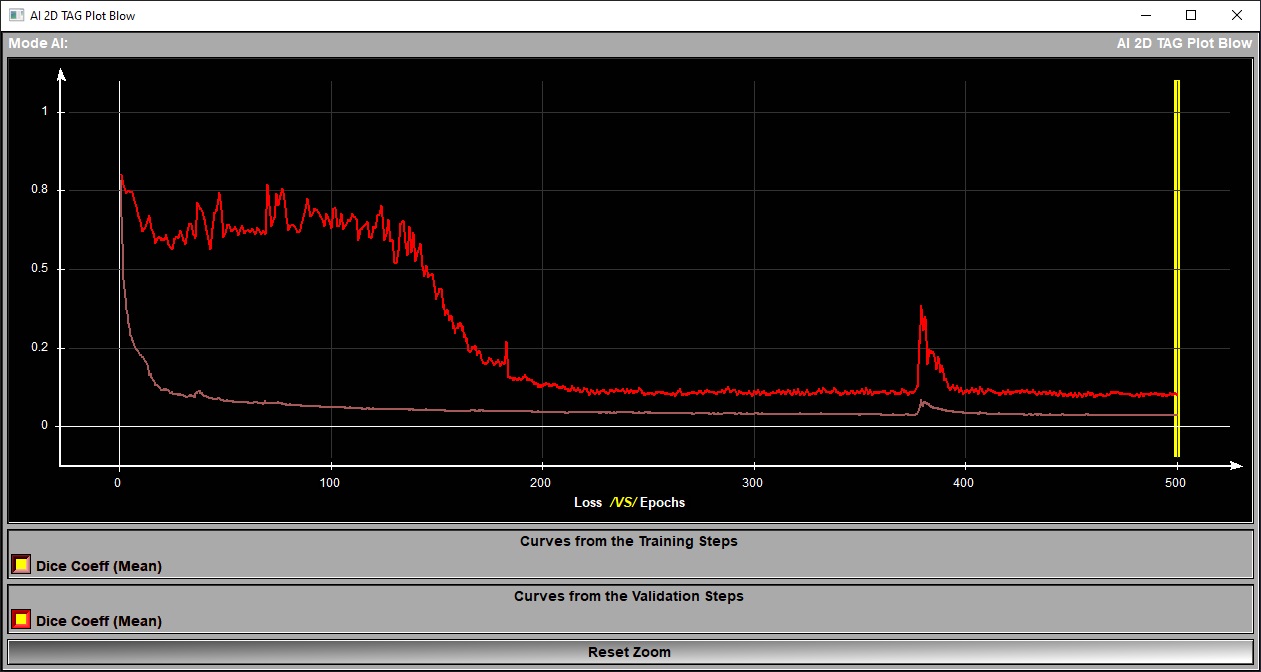Click the 'Mode AI:' label
Viewport: 1261px width, 672px height.
pos(38,43)
